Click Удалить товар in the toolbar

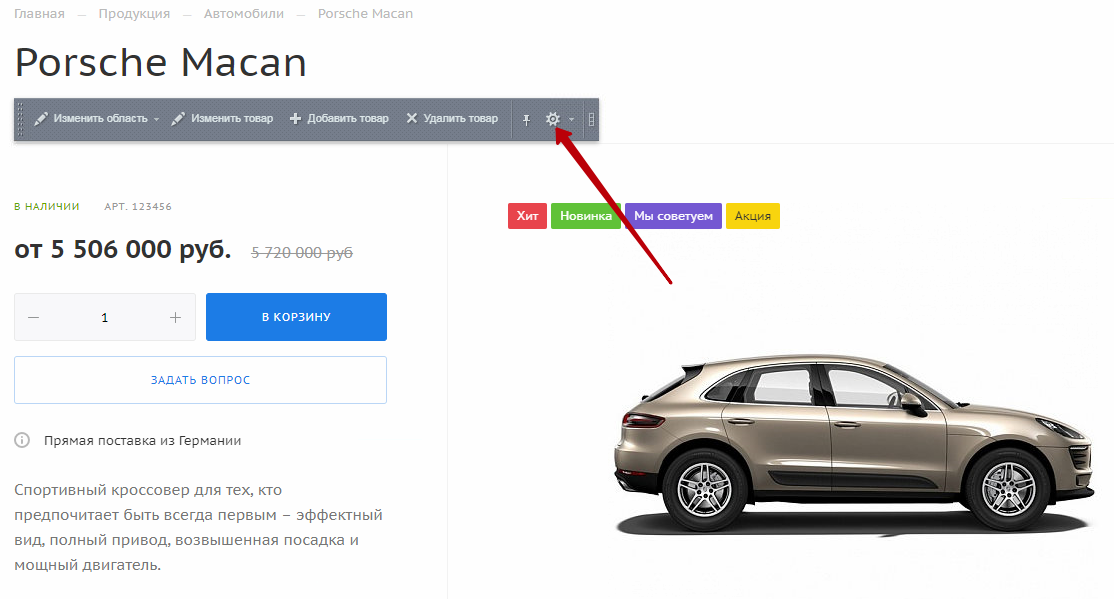(452, 119)
